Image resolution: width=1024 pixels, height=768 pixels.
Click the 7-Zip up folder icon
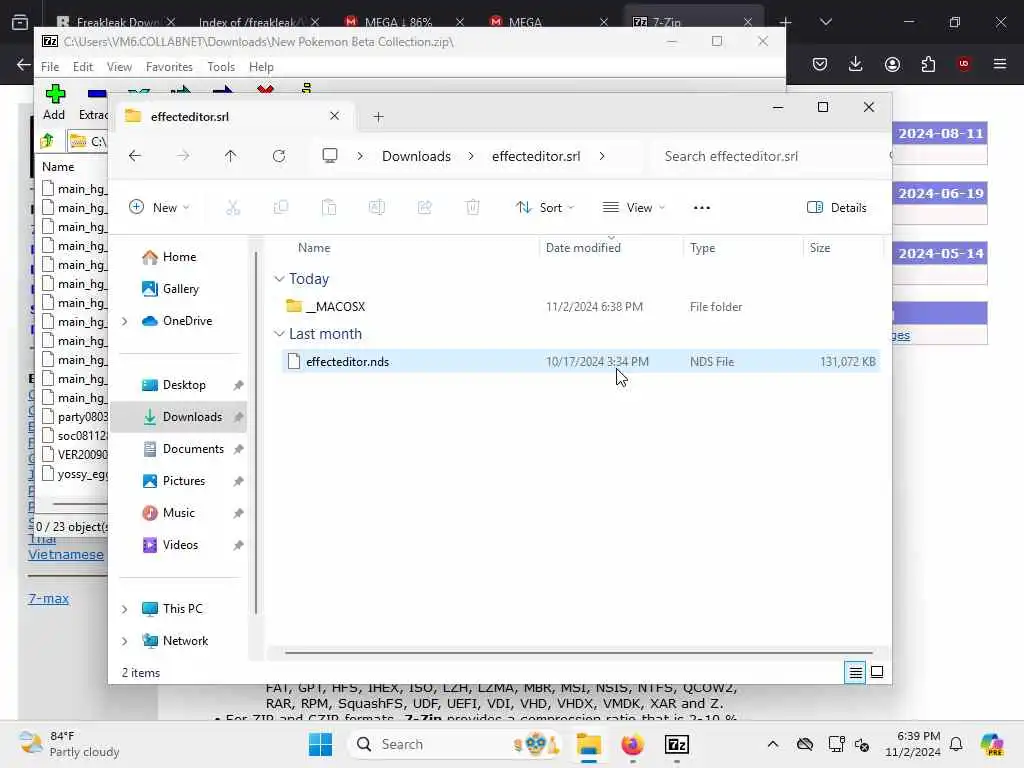(47, 141)
